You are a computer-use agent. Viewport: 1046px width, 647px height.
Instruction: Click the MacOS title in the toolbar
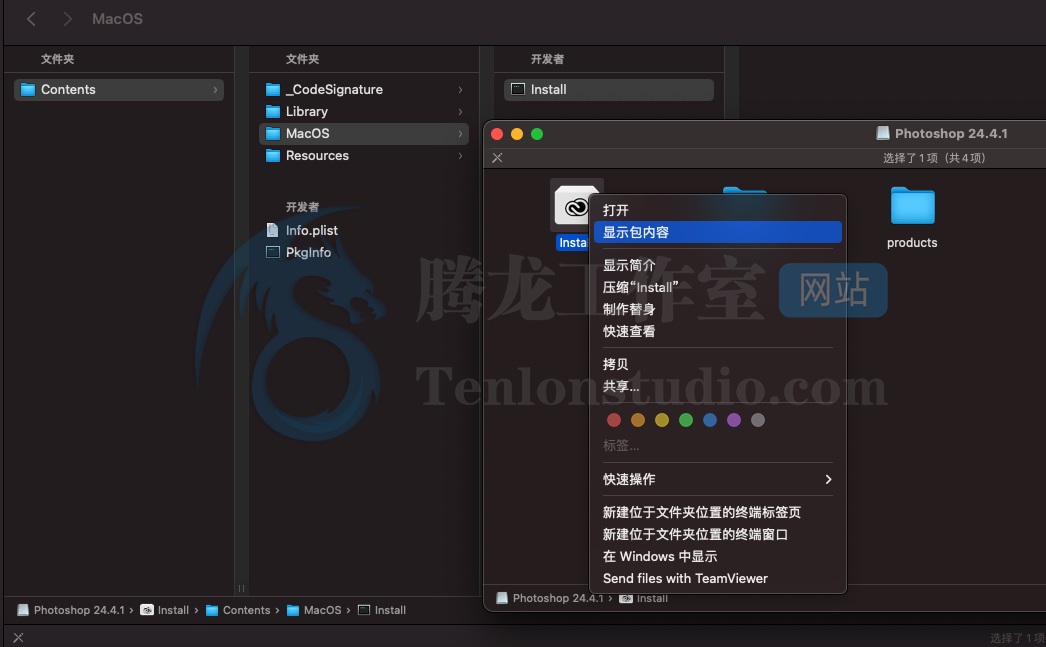[x=117, y=19]
